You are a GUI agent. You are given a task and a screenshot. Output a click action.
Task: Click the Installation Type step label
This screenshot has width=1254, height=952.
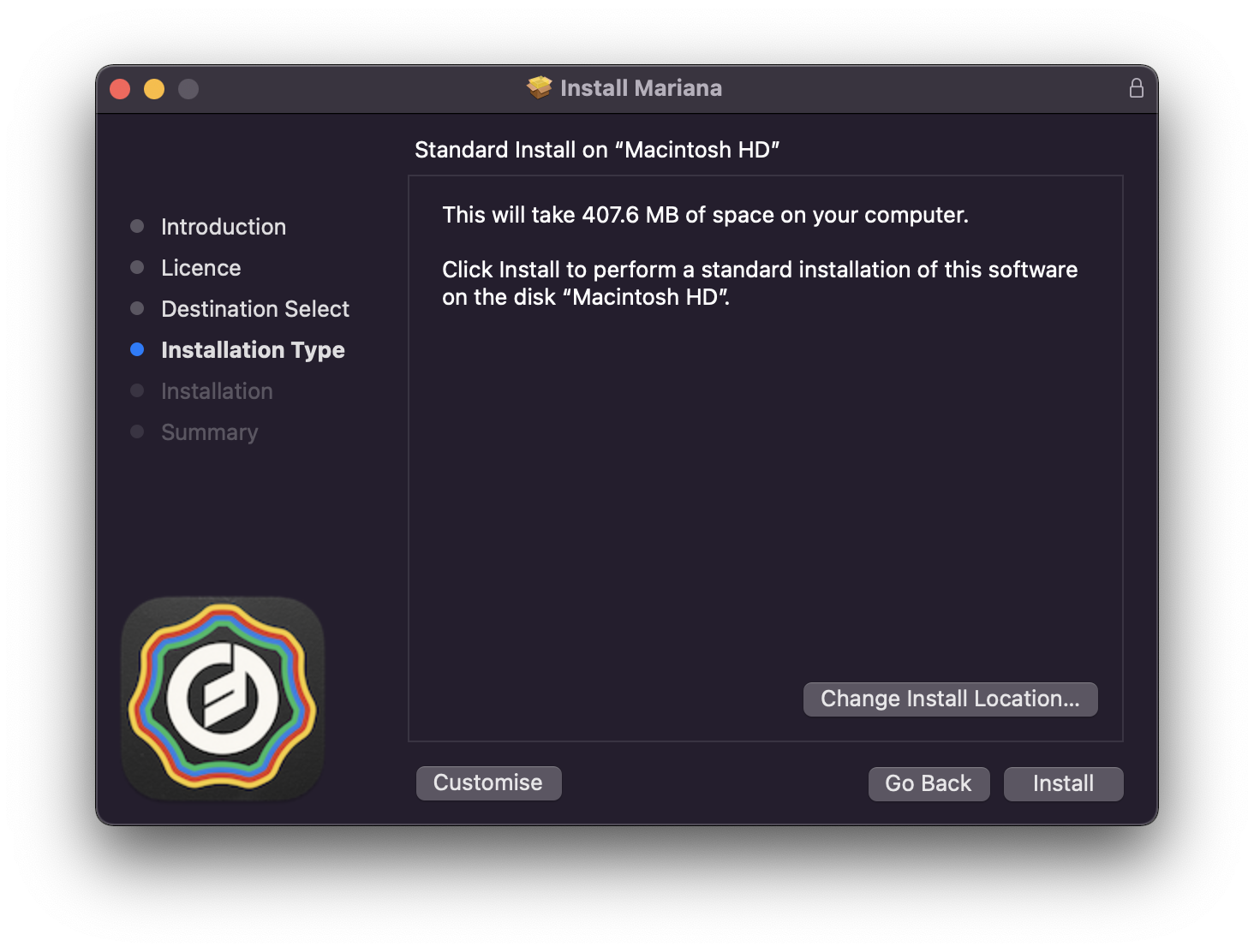click(x=253, y=350)
